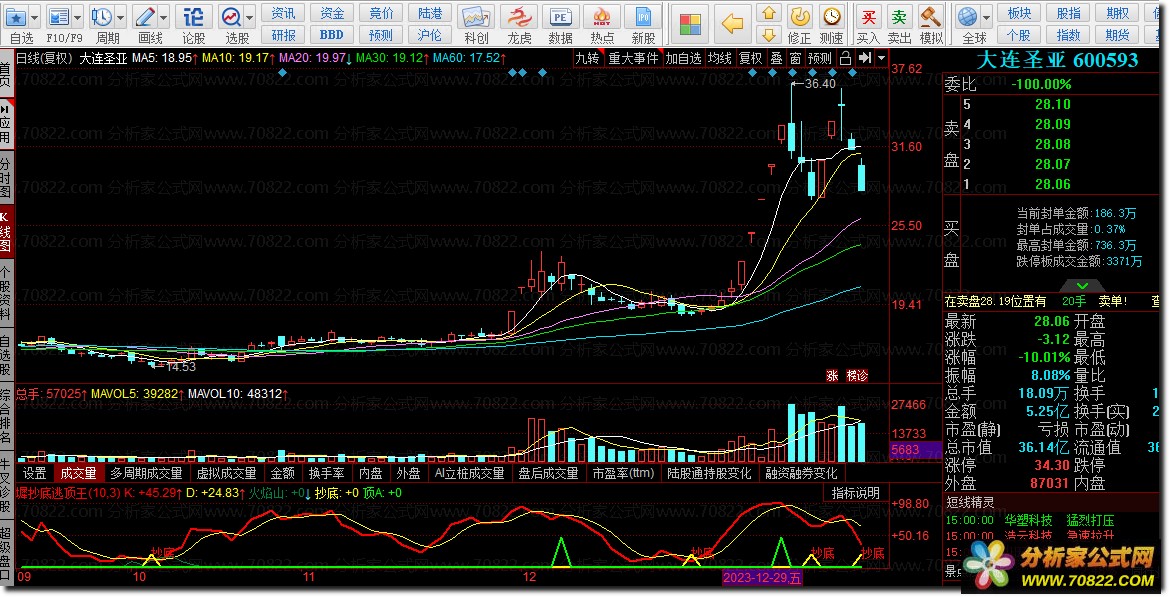The image size is (1171, 597).
Task: Expand the 选股 dropdown arrow
Action: click(x=250, y=17)
